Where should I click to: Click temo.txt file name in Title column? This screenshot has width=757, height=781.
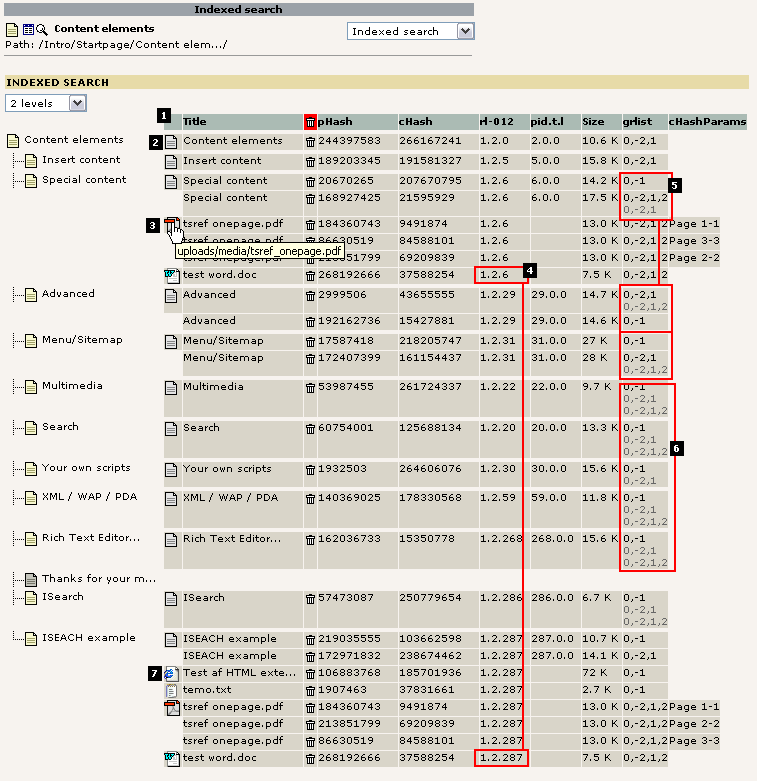pyautogui.click(x=207, y=690)
